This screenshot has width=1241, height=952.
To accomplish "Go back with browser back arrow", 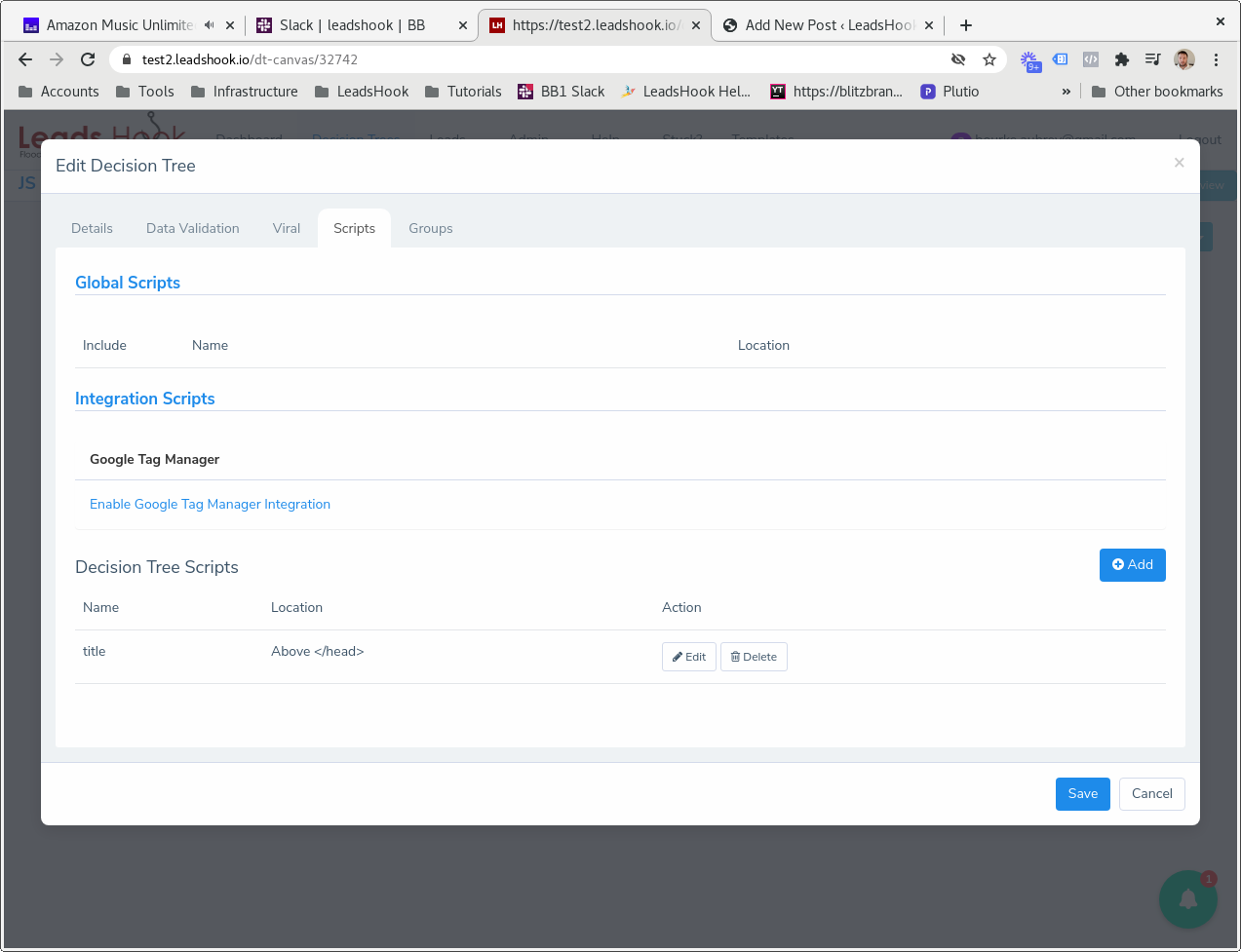I will [x=25, y=59].
